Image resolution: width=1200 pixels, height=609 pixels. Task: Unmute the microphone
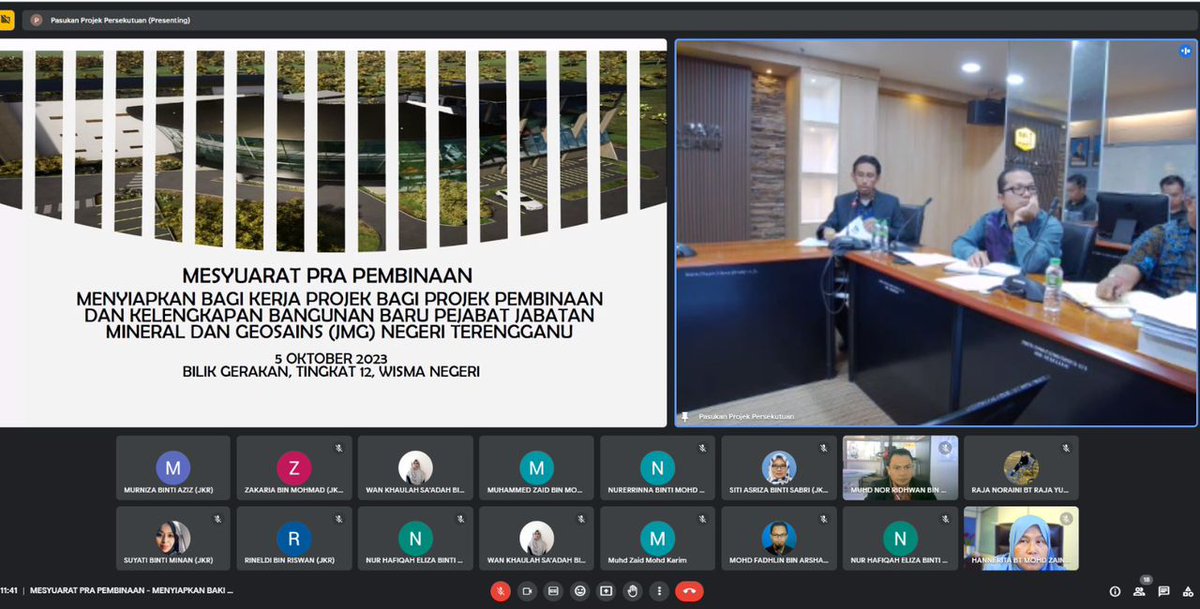pyautogui.click(x=500, y=591)
